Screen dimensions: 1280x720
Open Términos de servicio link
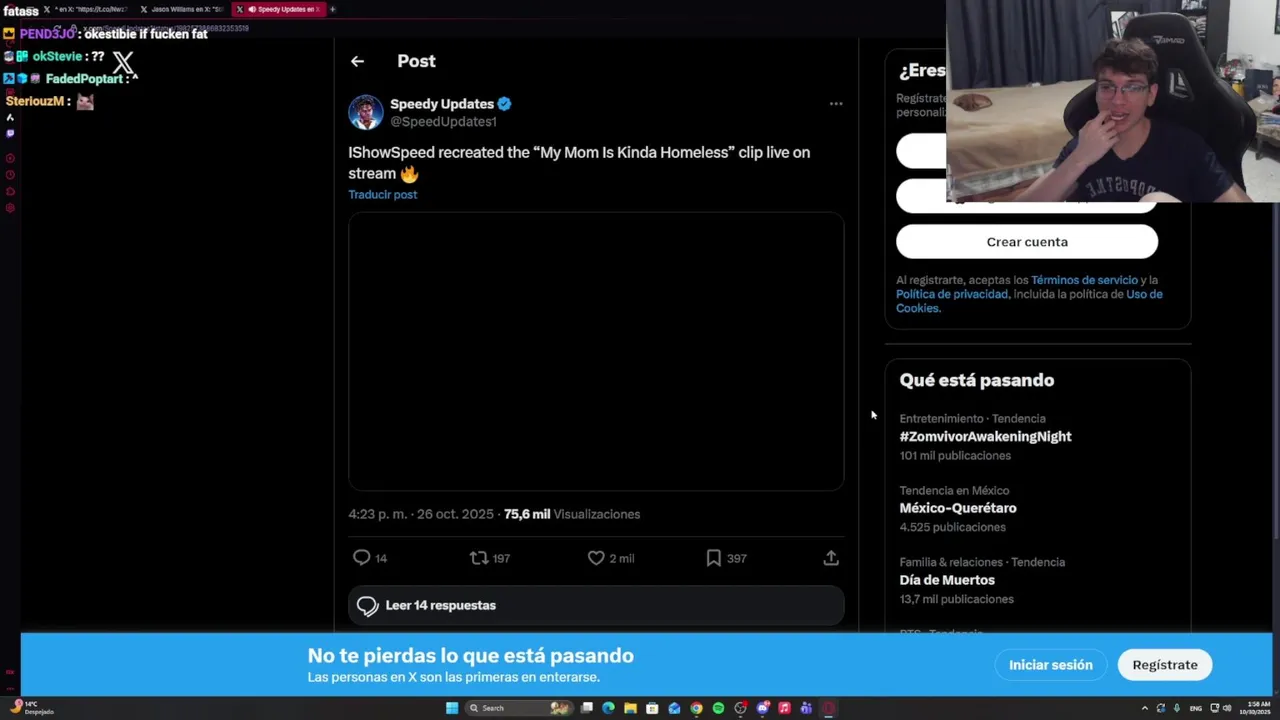[1084, 280]
